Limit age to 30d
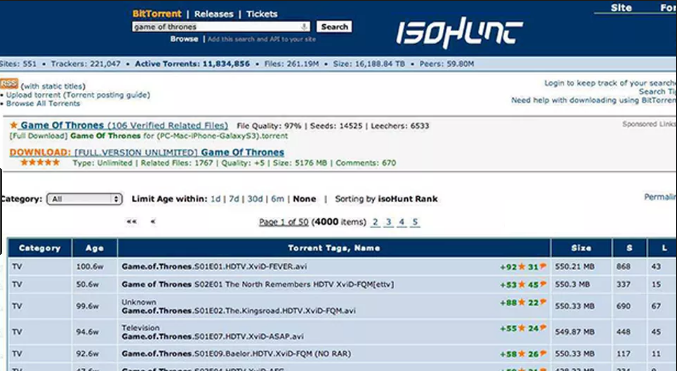Image resolution: width=677 pixels, height=371 pixels. pyautogui.click(x=255, y=199)
